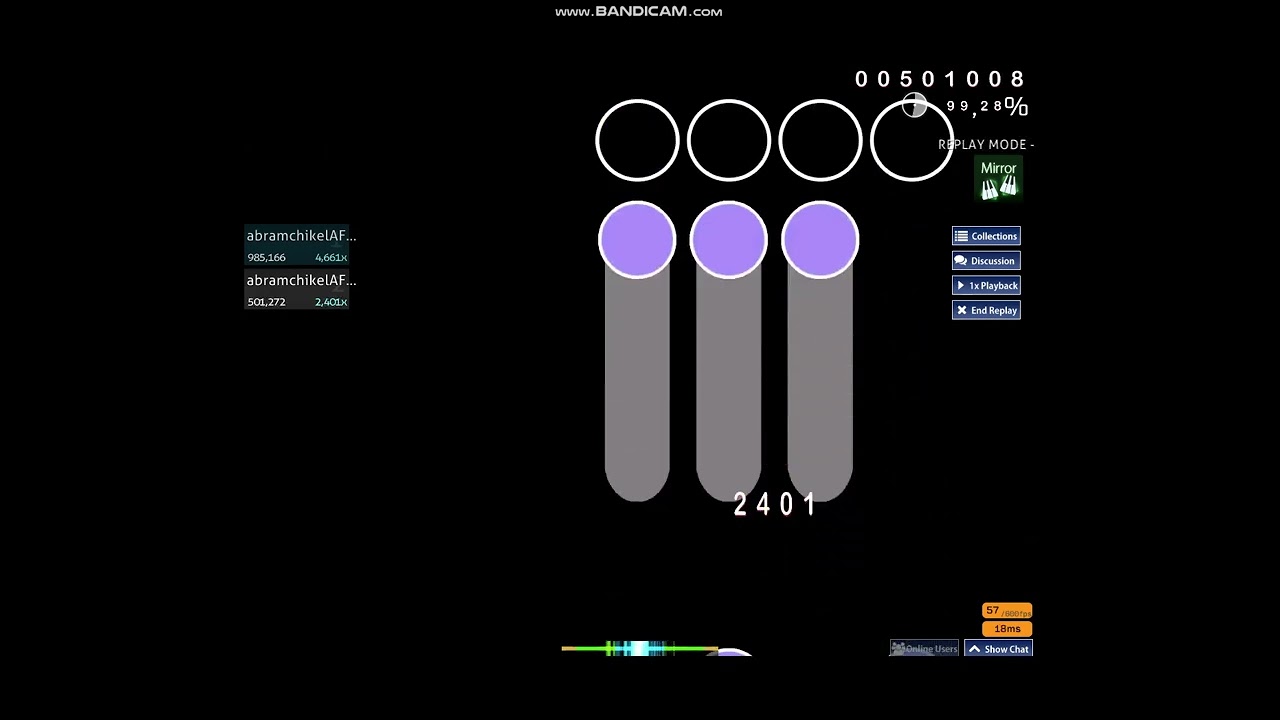Open the Discussion button
1280x720 pixels.
point(986,261)
